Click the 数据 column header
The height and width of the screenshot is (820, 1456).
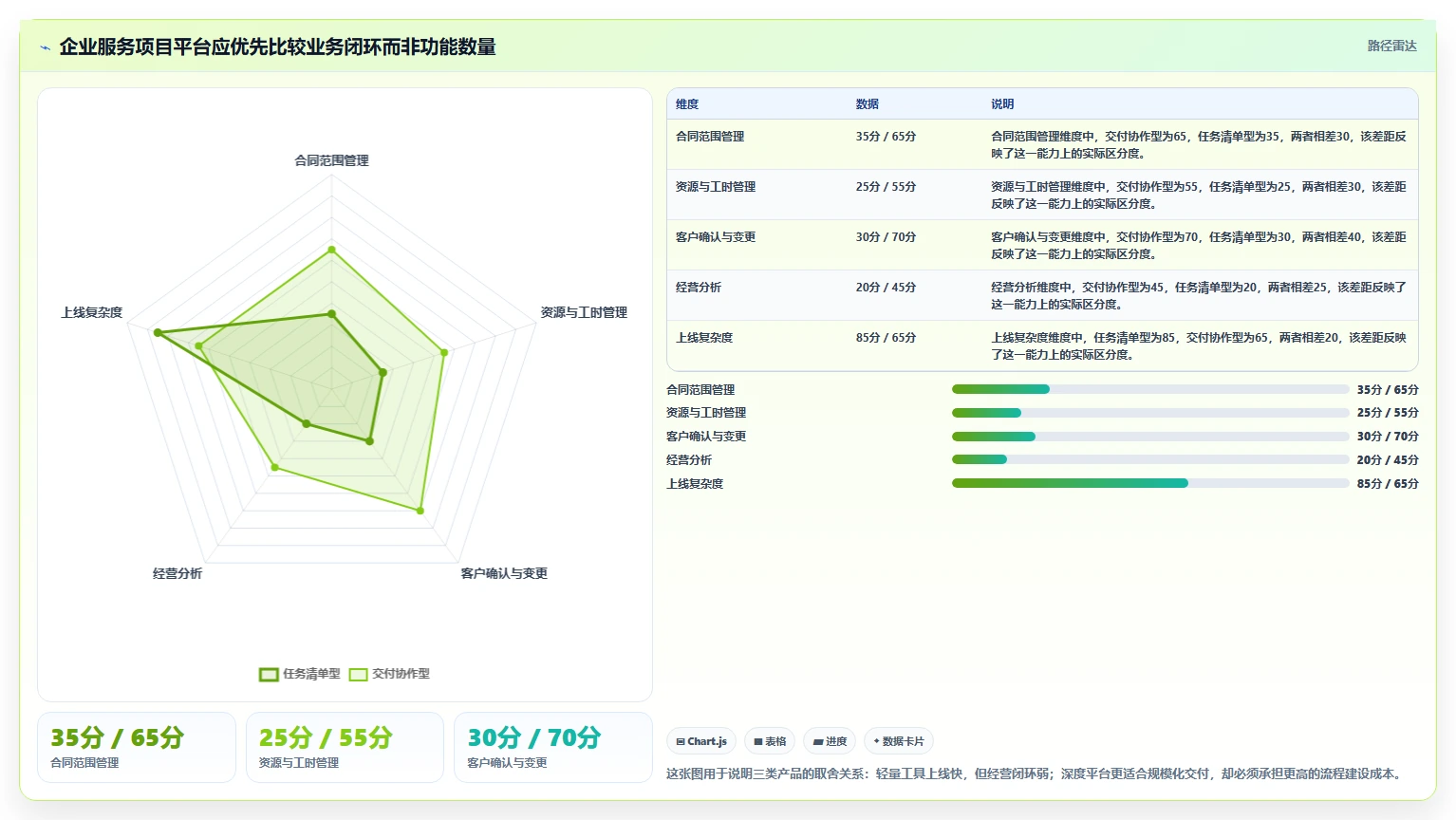[867, 104]
